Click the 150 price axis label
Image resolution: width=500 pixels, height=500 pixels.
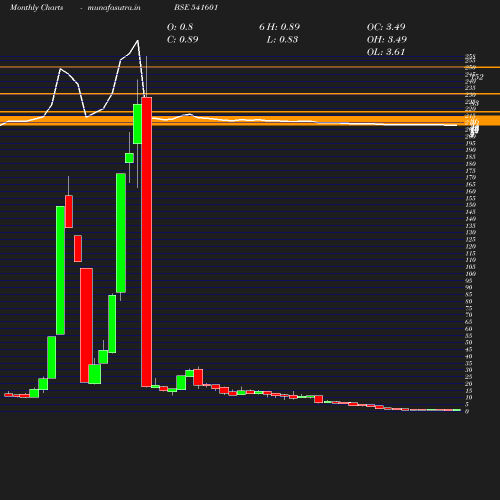tap(470, 205)
